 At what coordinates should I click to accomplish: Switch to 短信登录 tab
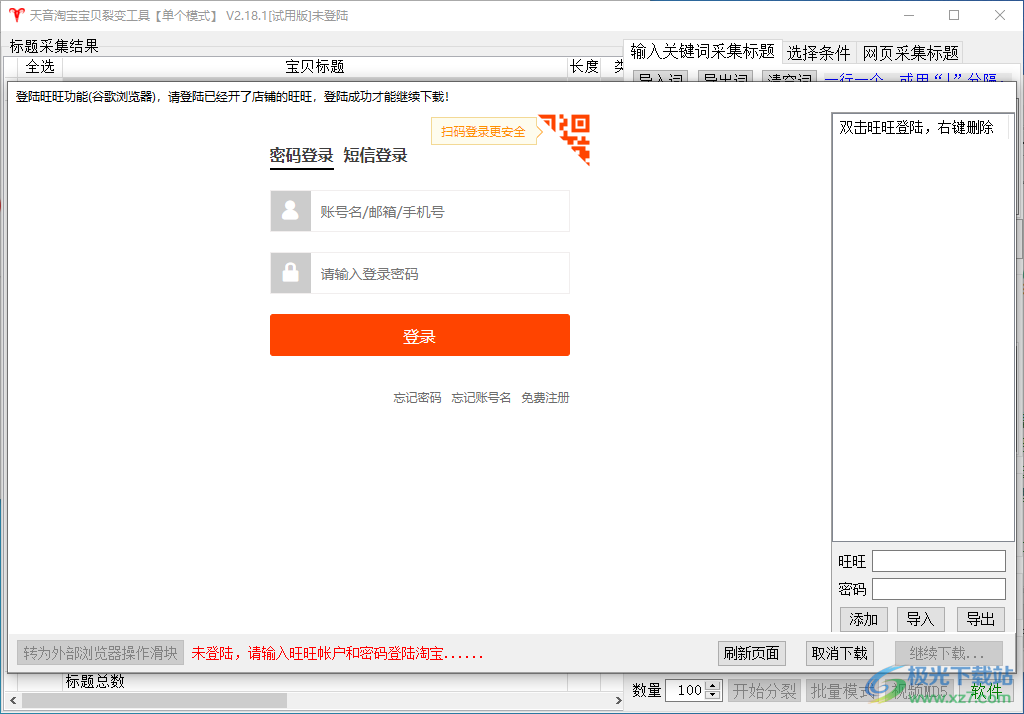point(376,155)
